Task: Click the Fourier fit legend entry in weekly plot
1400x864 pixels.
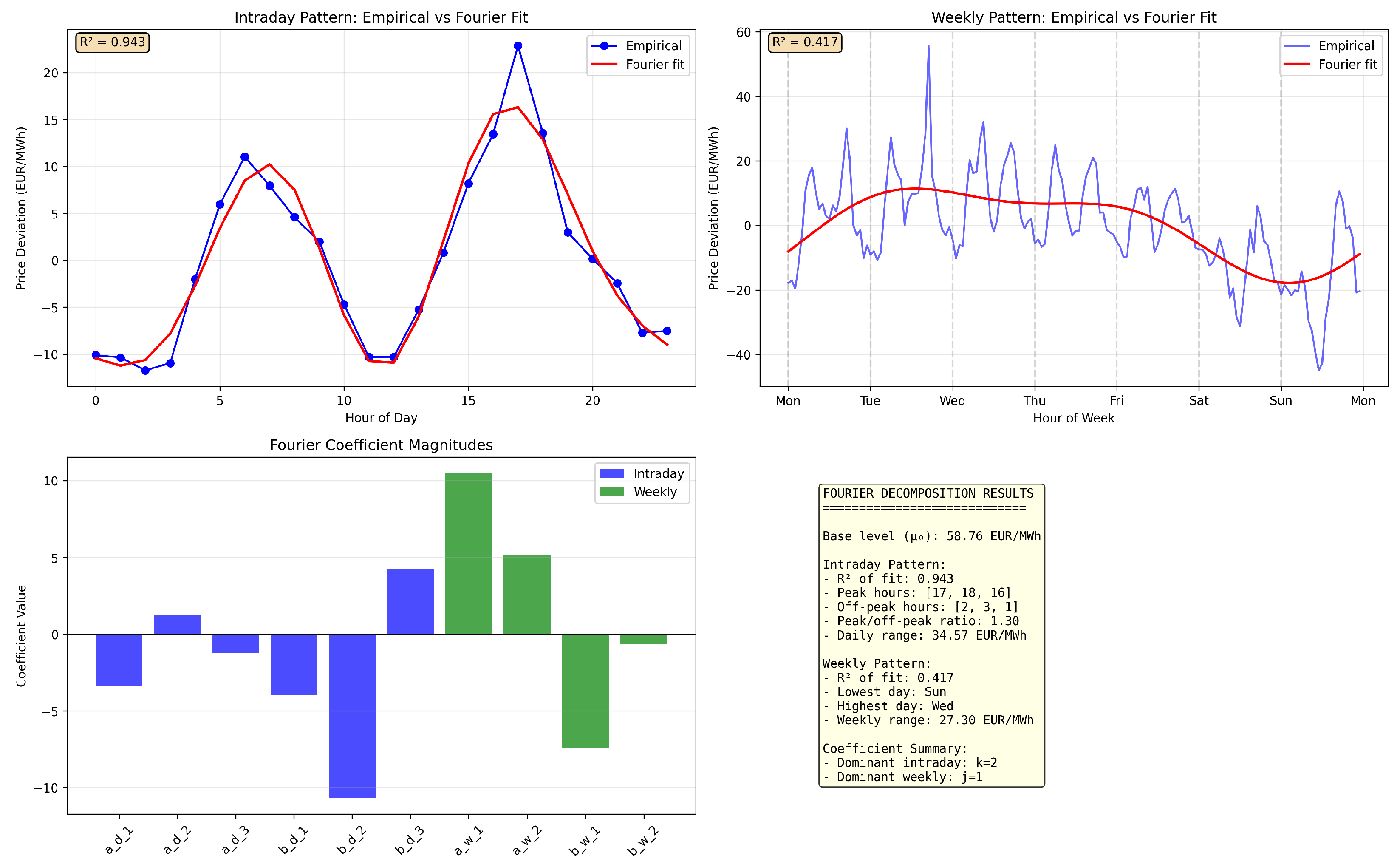Action: point(1347,65)
